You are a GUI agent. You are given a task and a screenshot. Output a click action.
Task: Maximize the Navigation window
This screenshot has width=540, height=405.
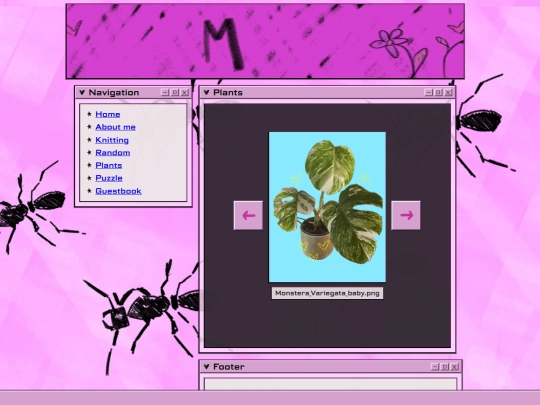(x=175, y=92)
